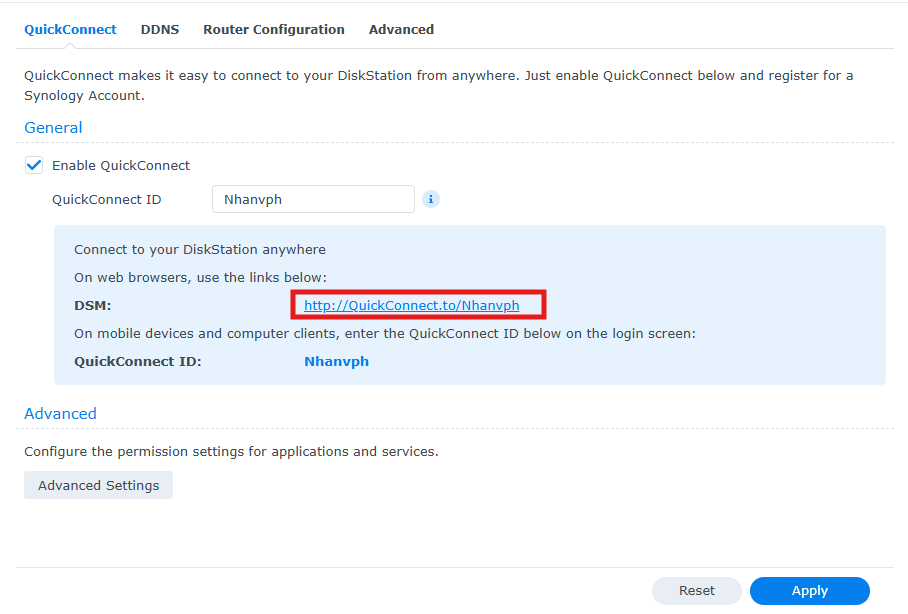Click the Enable QuickConnect label text
The width and height of the screenshot is (908, 614).
coord(121,166)
